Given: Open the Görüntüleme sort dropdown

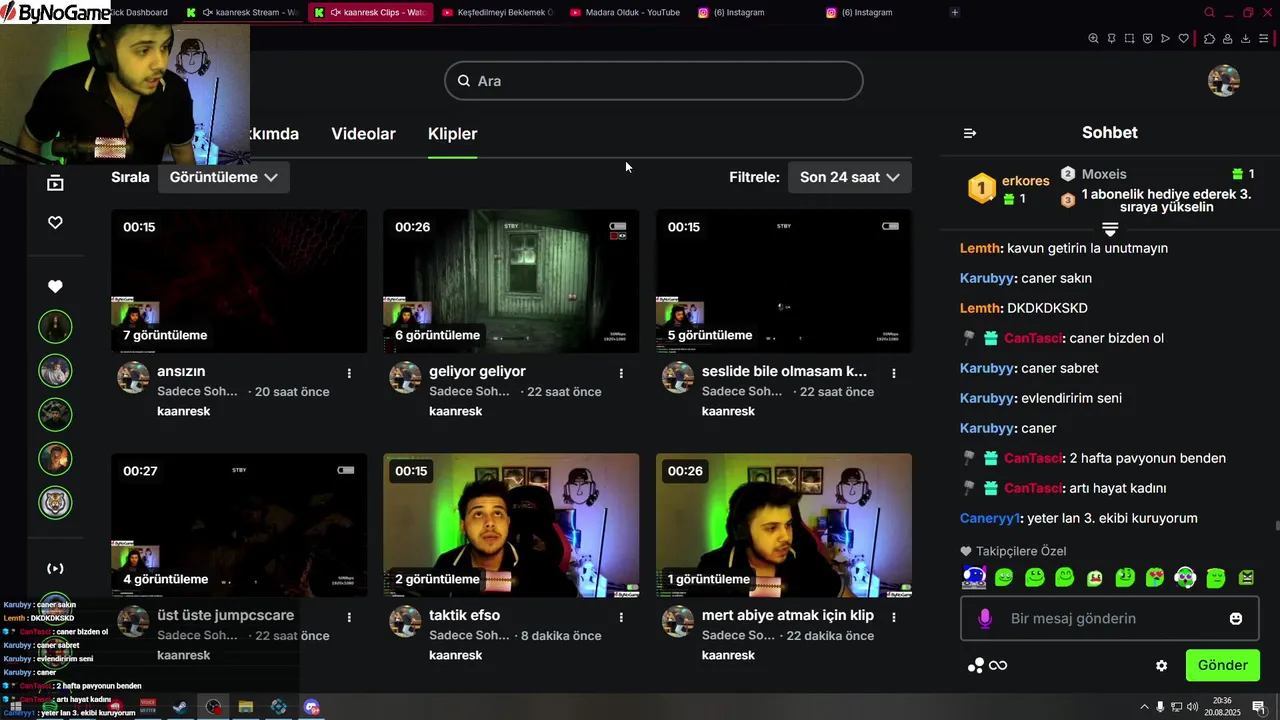Looking at the screenshot, I should 224,177.
